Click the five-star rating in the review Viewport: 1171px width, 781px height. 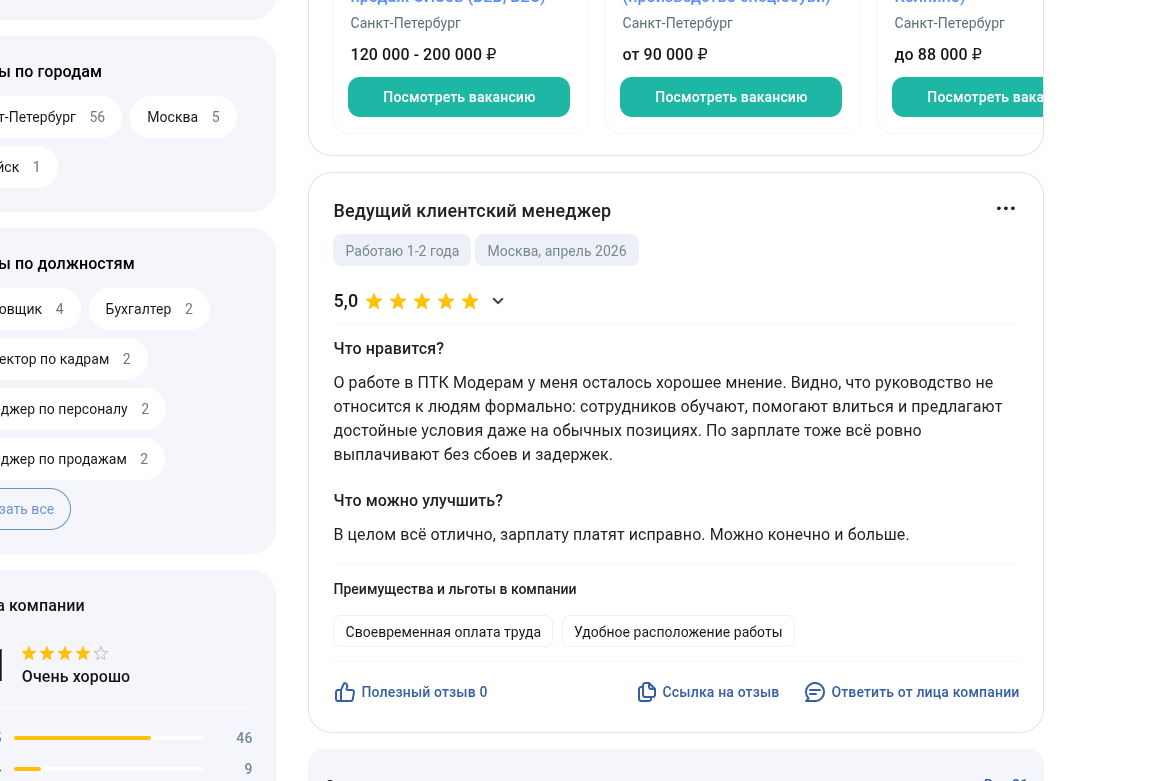(x=422, y=301)
